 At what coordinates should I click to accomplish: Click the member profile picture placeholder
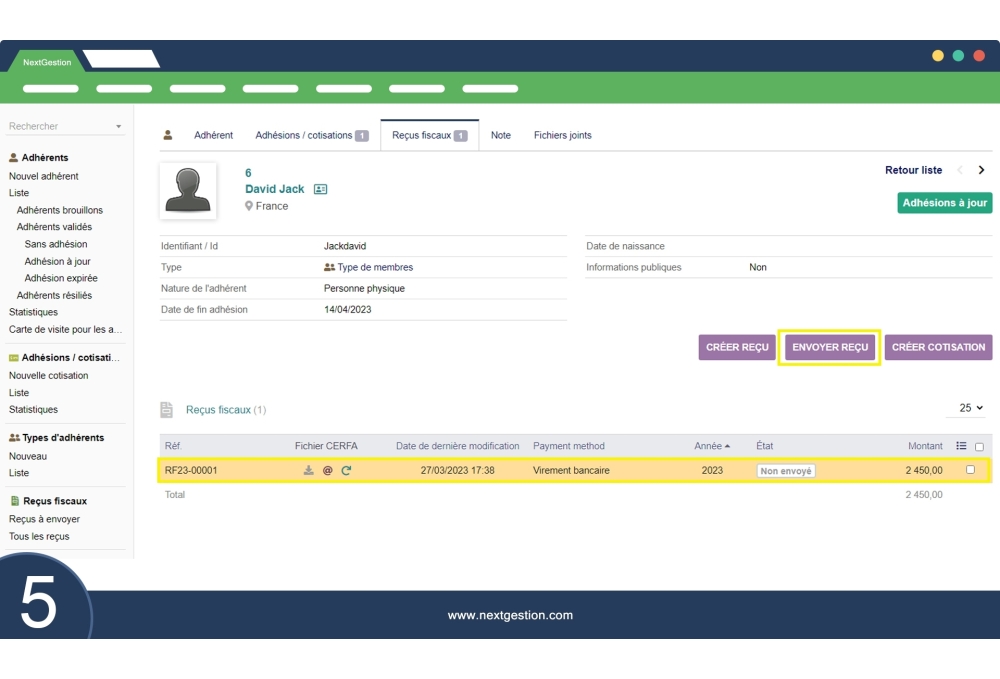(x=188, y=190)
